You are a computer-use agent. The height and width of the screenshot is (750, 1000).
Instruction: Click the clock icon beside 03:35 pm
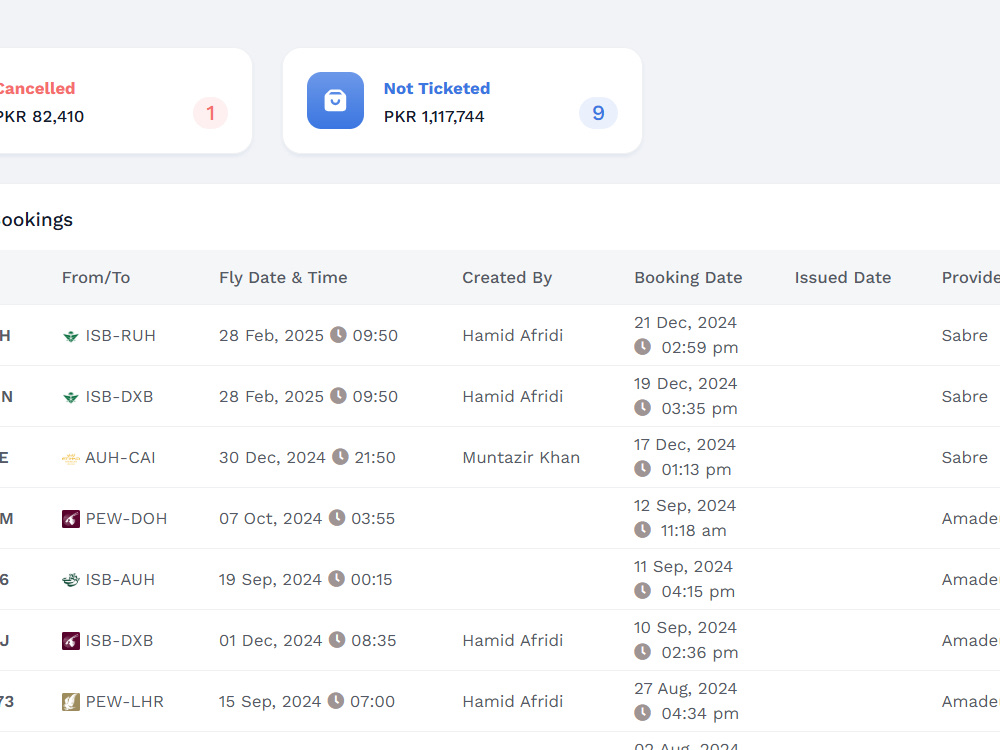(x=642, y=408)
